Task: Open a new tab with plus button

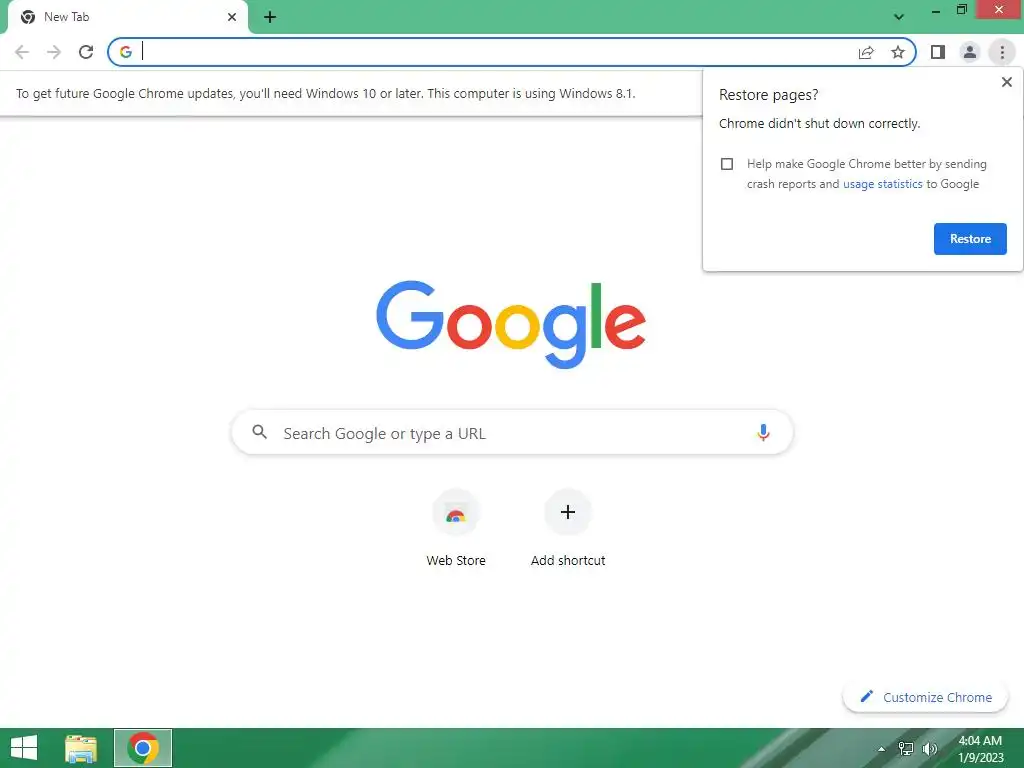Action: 270,17
